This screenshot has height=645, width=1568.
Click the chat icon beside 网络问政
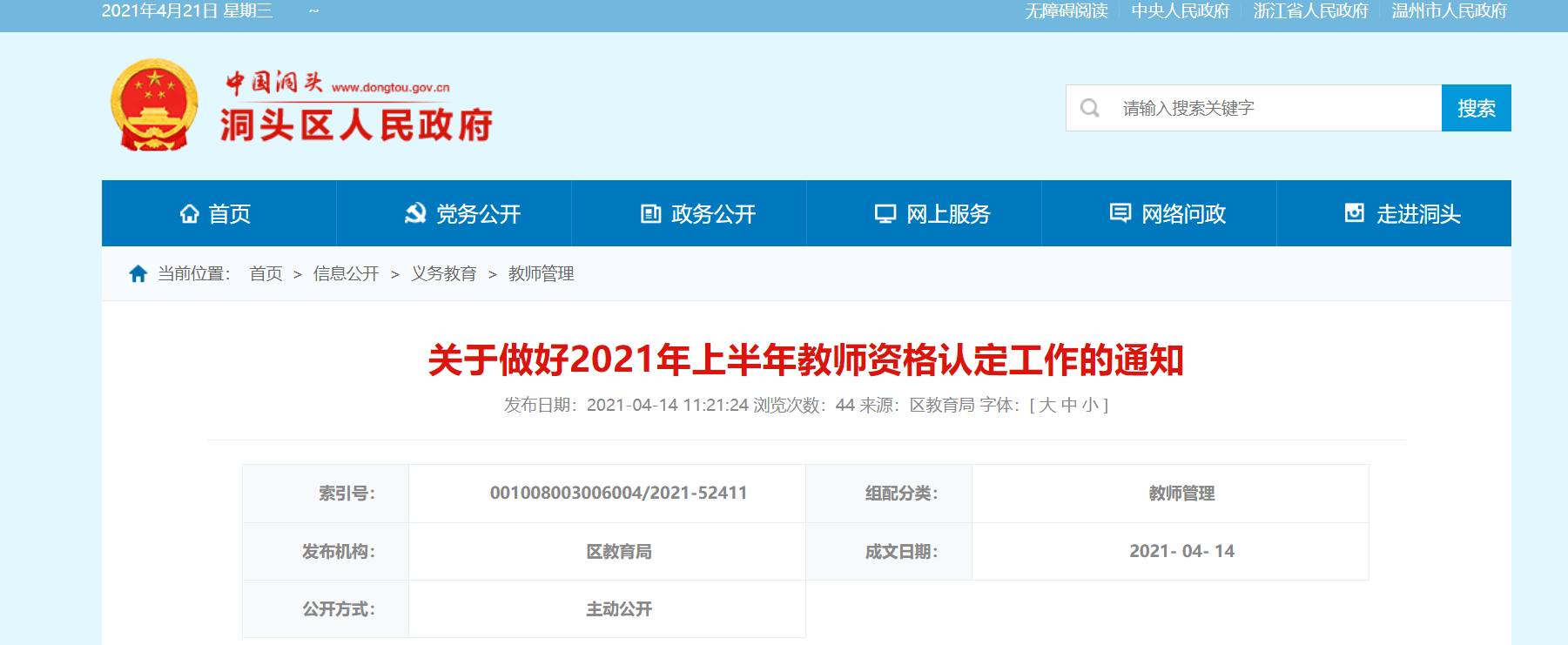1120,212
